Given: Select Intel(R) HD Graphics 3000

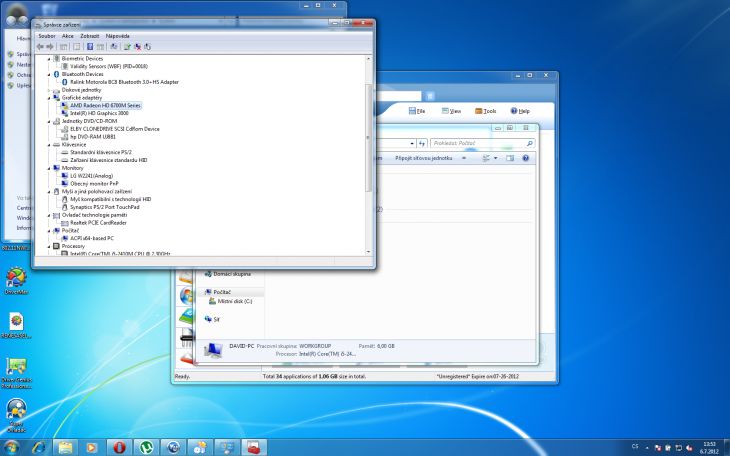Looking at the screenshot, I should (99, 113).
